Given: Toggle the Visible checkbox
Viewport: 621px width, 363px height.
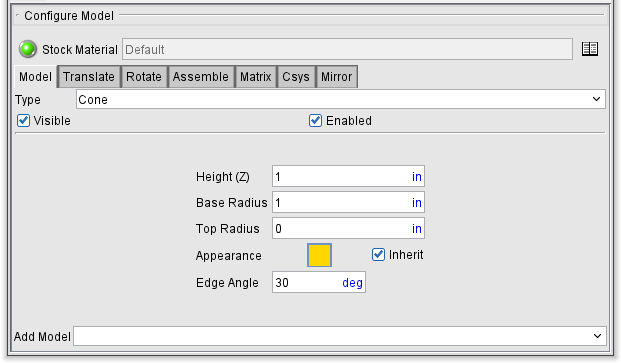Looking at the screenshot, I should tap(23, 120).
